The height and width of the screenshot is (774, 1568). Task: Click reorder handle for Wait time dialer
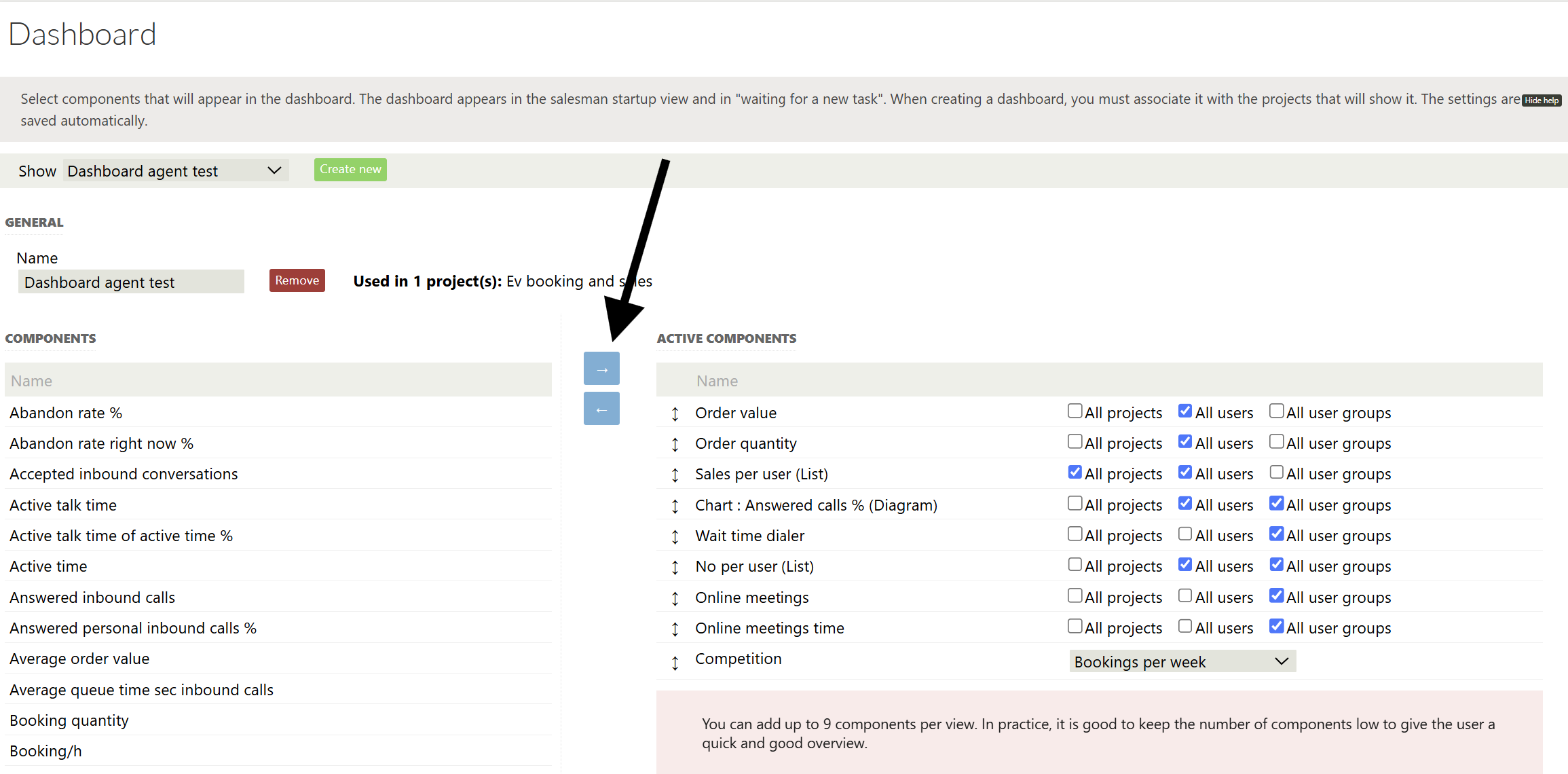click(x=675, y=536)
